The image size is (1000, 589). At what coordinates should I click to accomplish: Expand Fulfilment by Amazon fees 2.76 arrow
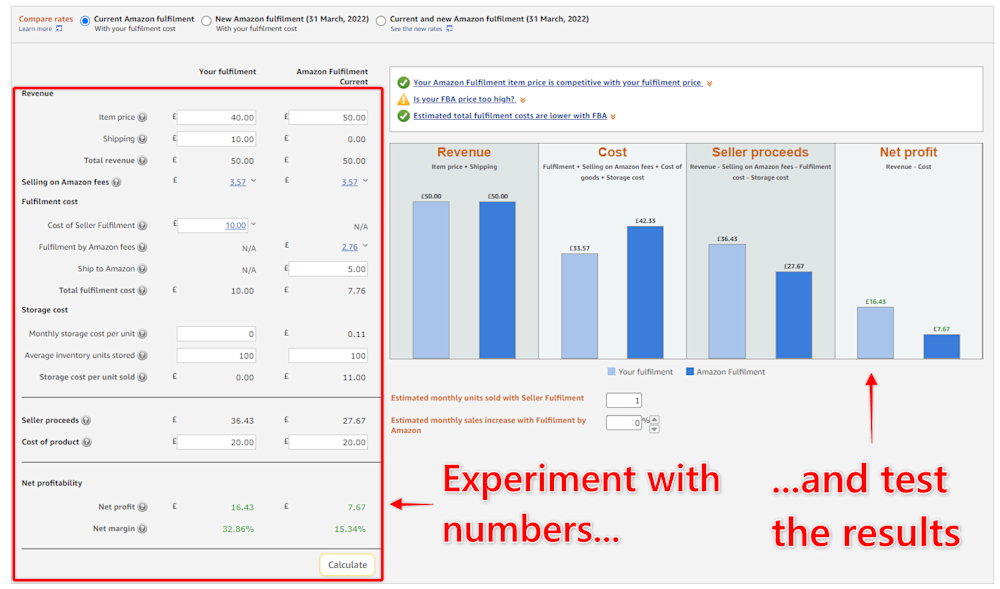(x=365, y=246)
